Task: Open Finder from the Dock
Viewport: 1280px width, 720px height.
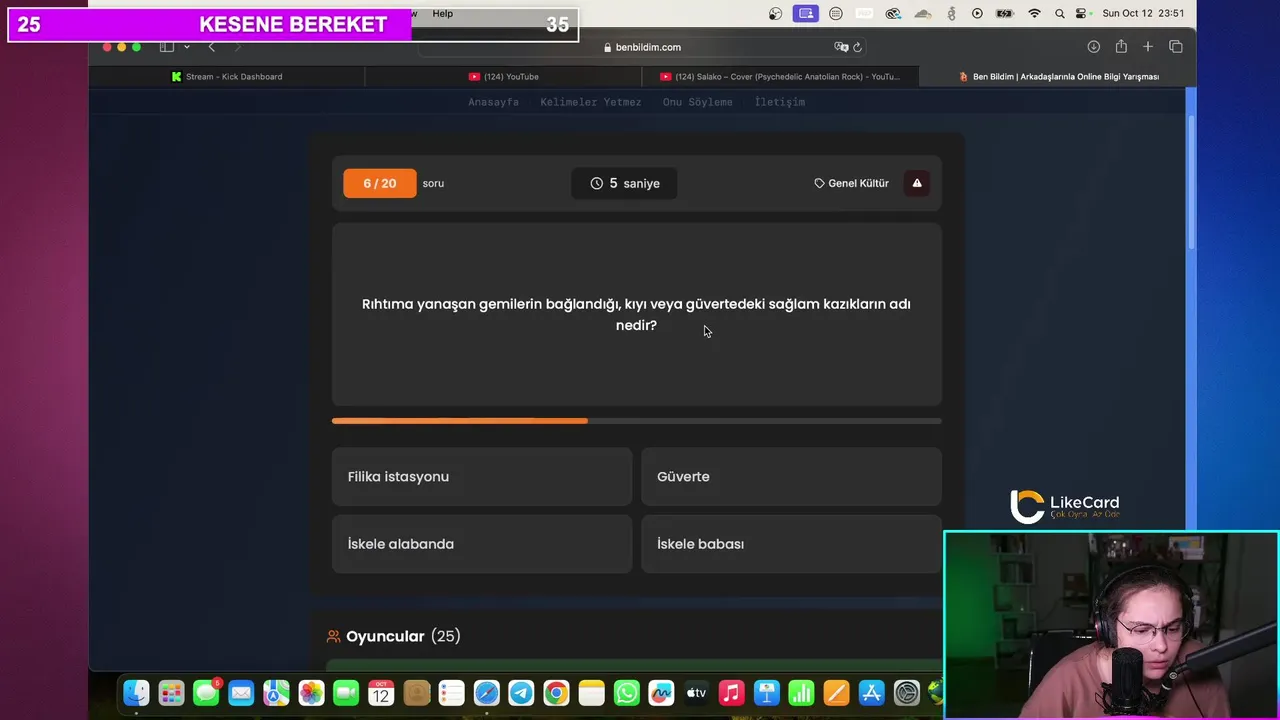Action: pos(136,693)
